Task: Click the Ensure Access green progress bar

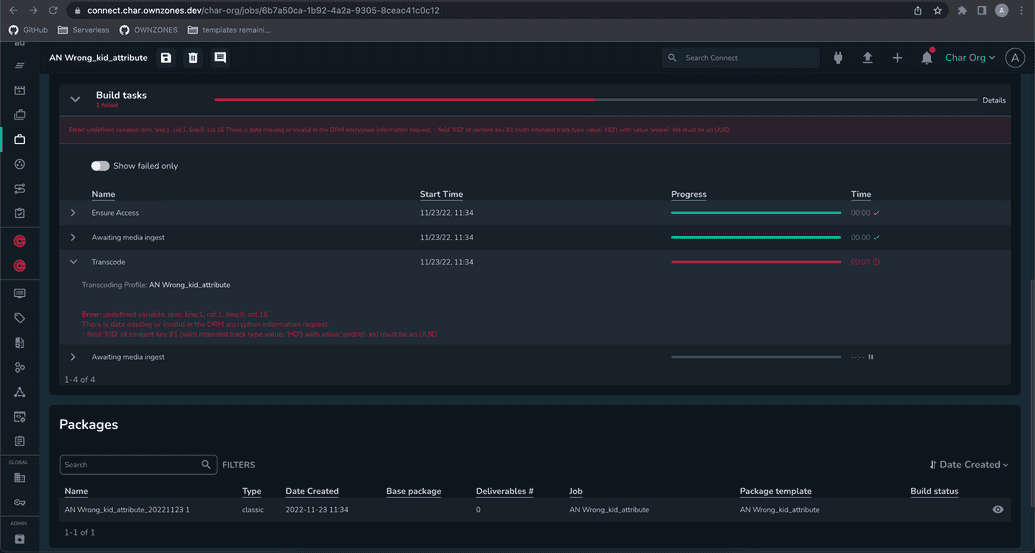Action: coord(756,212)
